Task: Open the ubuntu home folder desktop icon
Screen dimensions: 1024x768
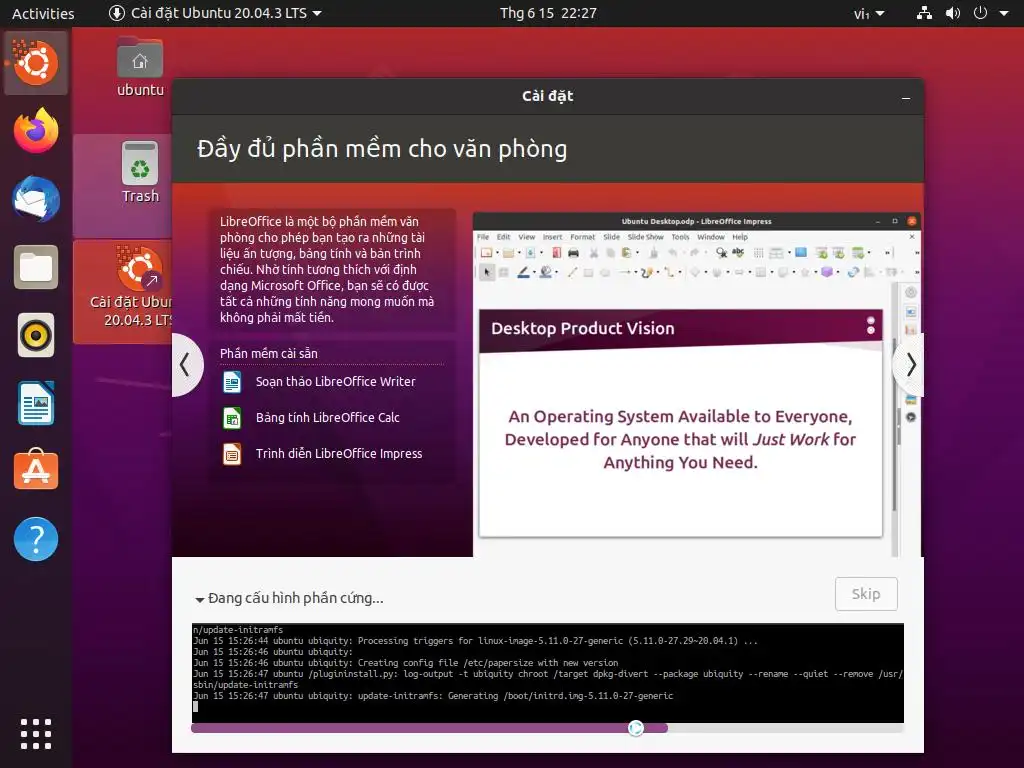Action: tap(140, 67)
